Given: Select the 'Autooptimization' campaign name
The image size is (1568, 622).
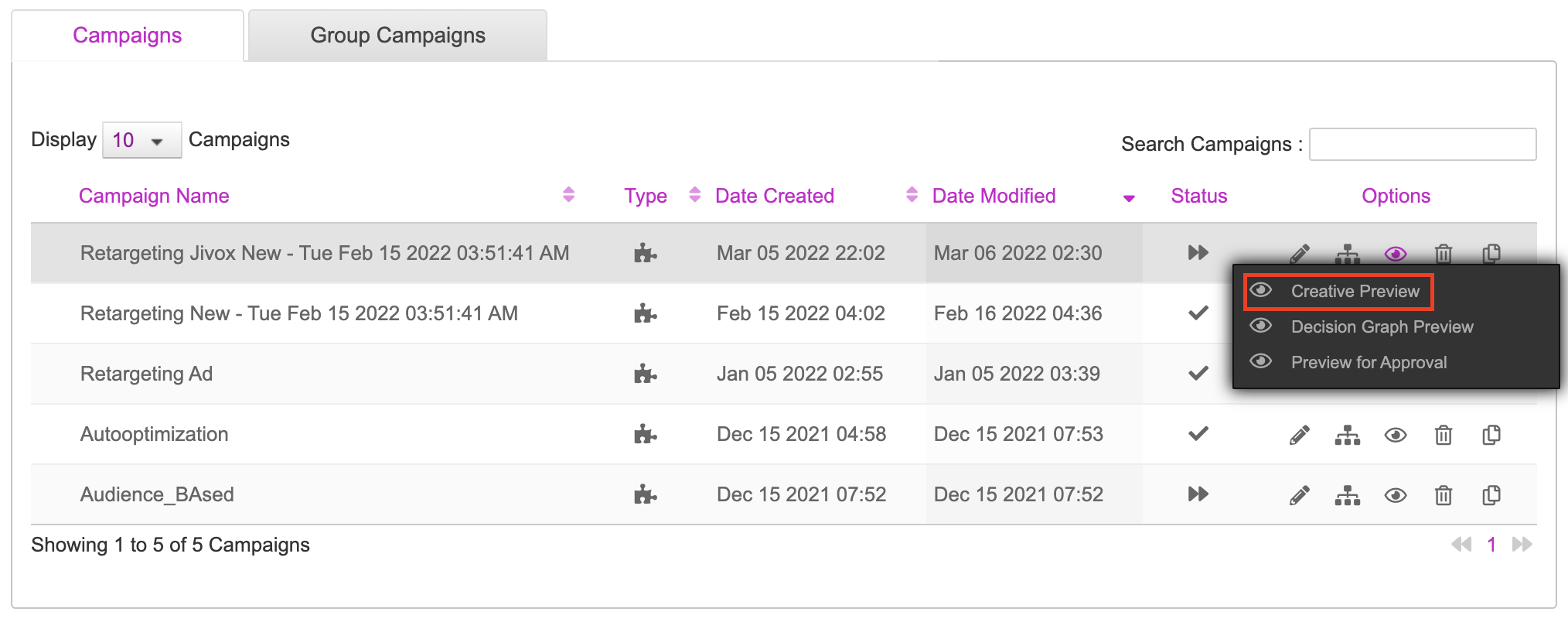Looking at the screenshot, I should point(154,434).
